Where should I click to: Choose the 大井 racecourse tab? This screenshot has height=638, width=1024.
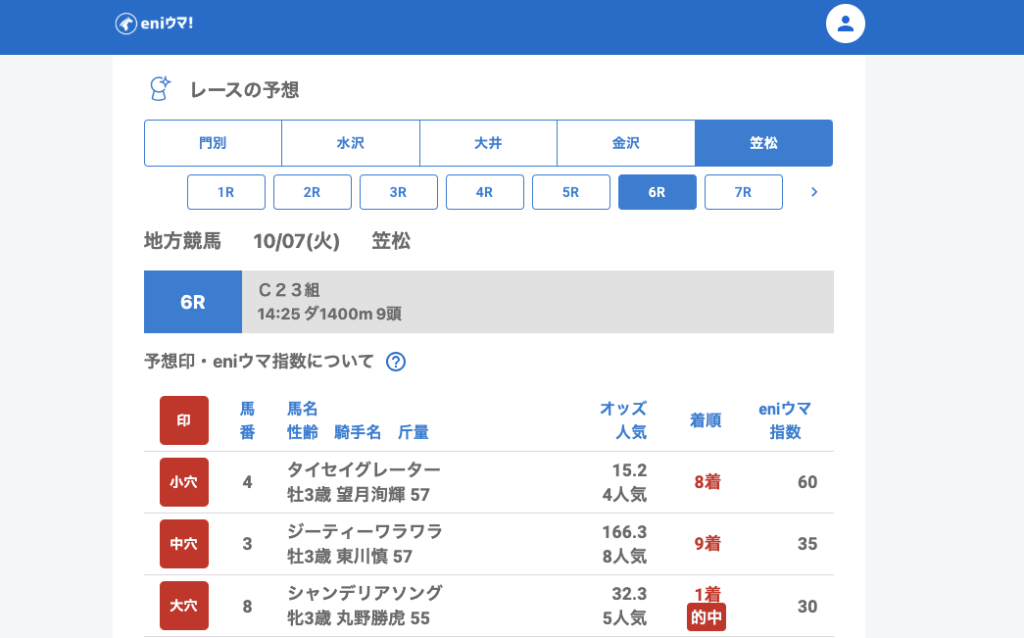(488, 143)
